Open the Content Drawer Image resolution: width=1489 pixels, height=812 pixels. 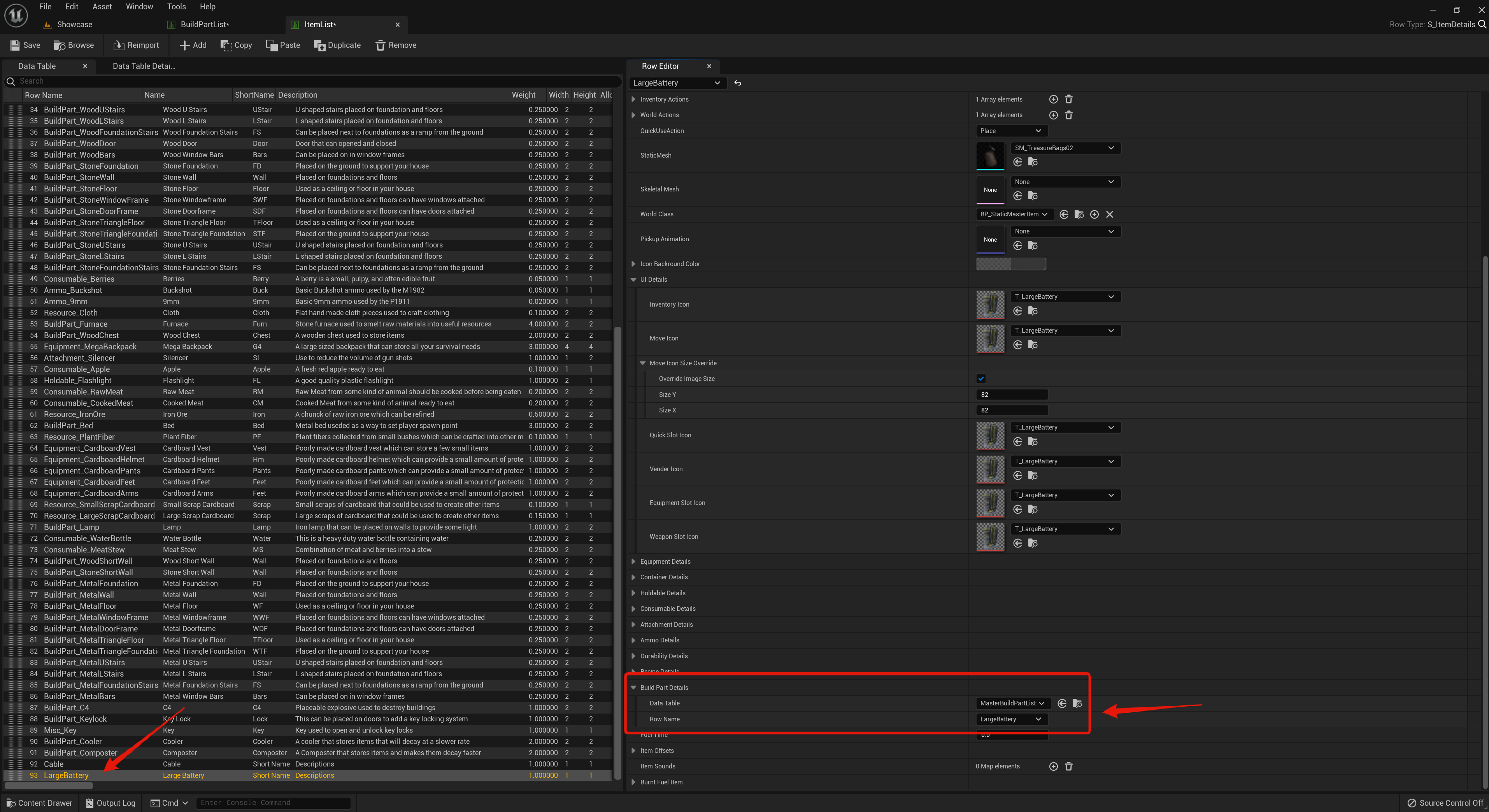(x=39, y=803)
